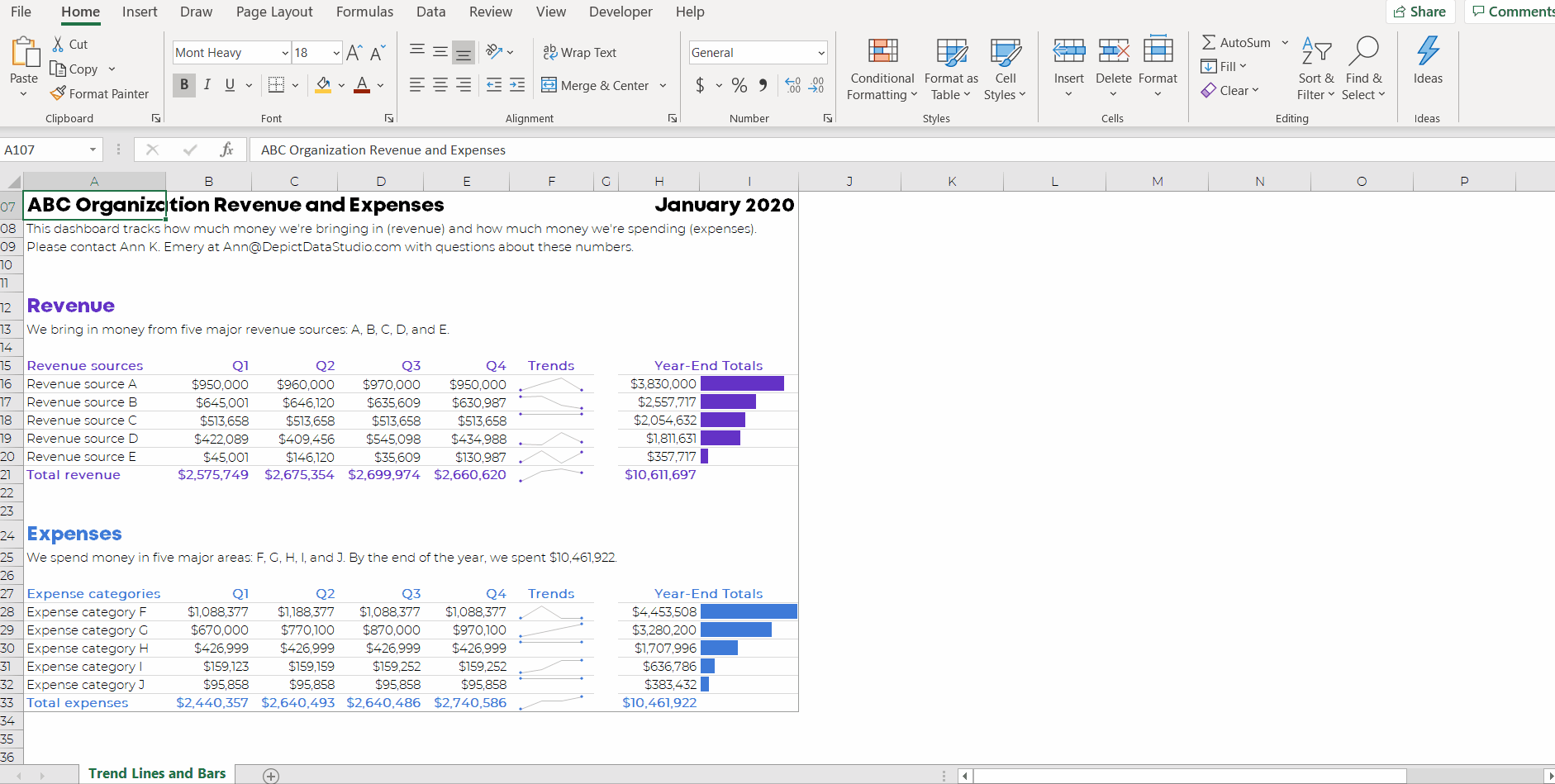Click the Share button
The height and width of the screenshot is (784, 1555).
coord(1419,12)
